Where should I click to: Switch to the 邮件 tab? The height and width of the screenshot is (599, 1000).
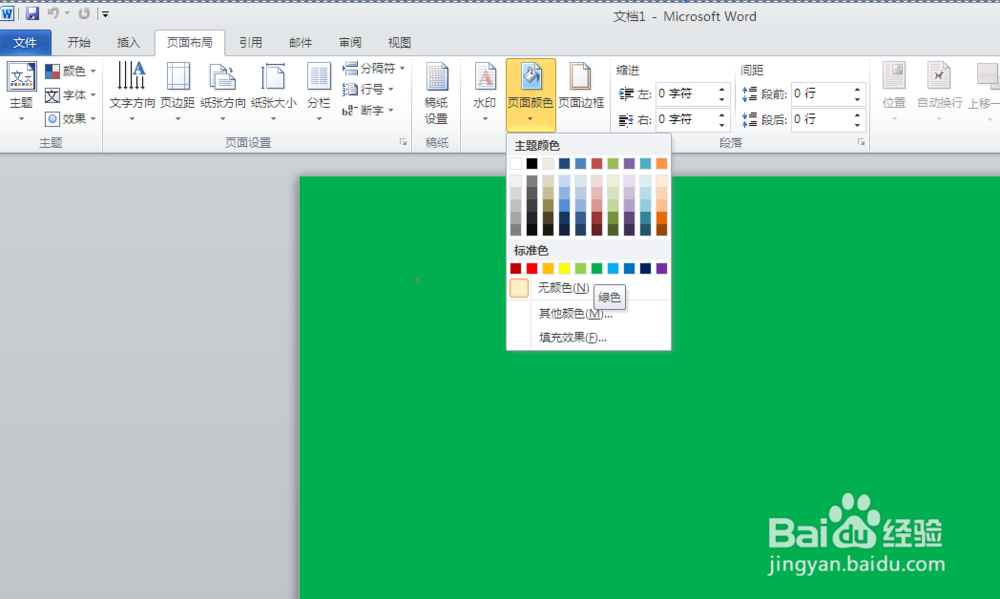tap(300, 43)
